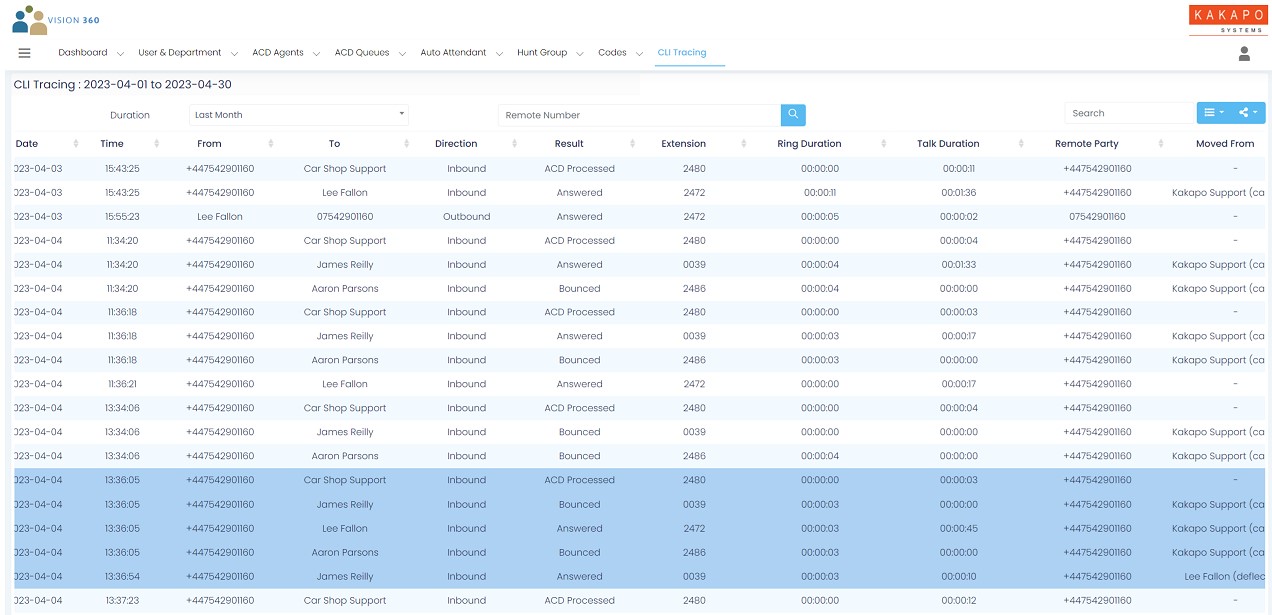Click the table Search field
The width and height of the screenshot is (1272, 615).
pos(1128,113)
